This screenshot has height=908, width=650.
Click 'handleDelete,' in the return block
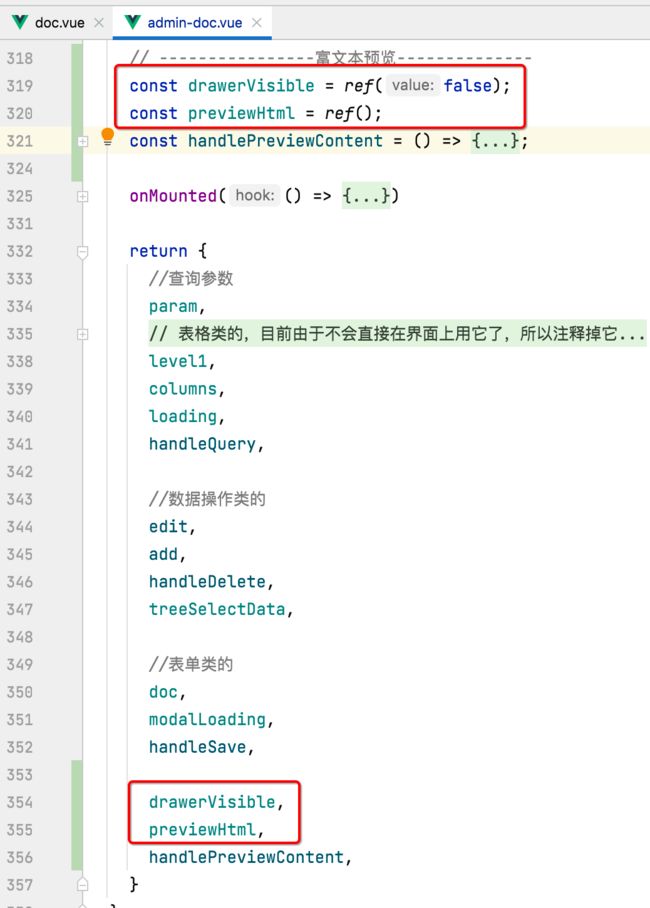(211, 581)
